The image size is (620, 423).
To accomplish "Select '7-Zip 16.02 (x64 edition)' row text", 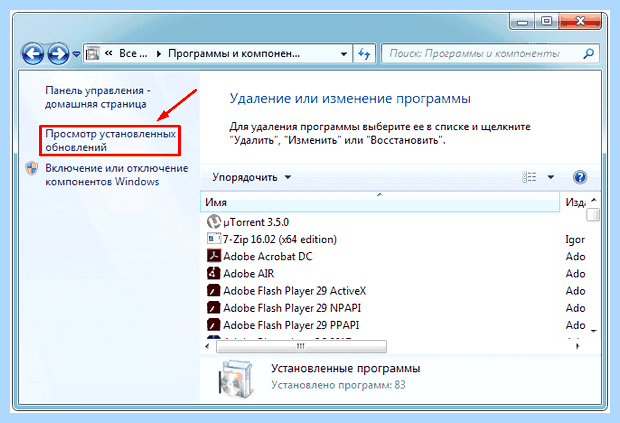I will pos(280,239).
